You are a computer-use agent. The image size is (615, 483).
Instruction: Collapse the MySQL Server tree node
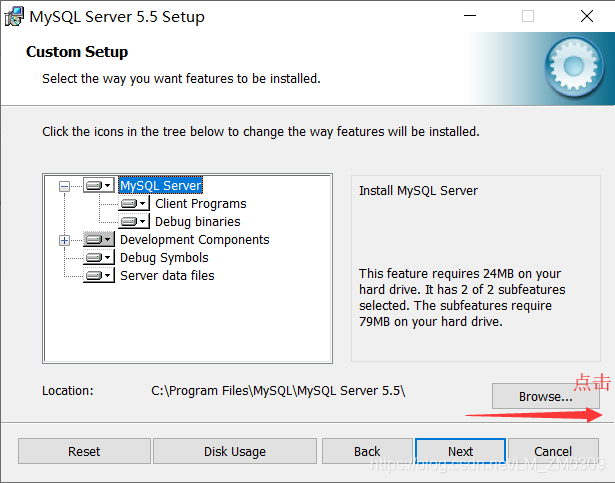(65, 186)
